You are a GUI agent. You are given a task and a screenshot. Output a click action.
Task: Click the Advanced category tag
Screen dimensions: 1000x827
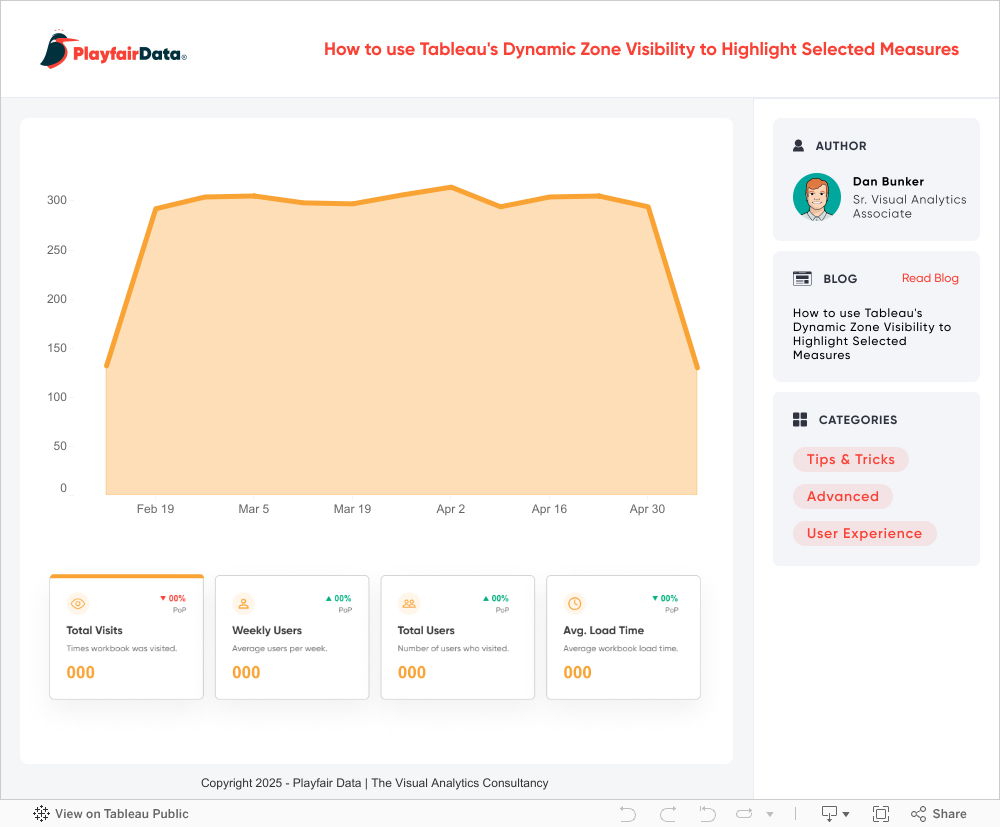[842, 497]
